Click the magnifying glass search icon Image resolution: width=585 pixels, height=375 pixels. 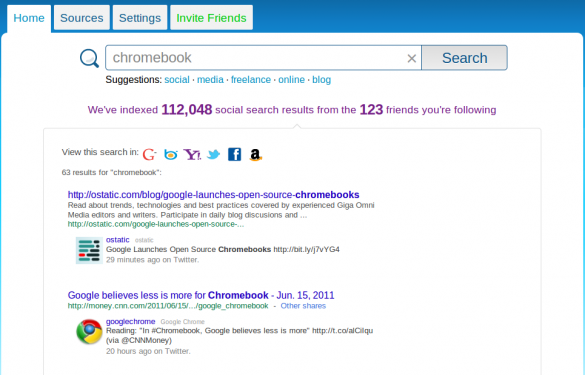[x=90, y=58]
